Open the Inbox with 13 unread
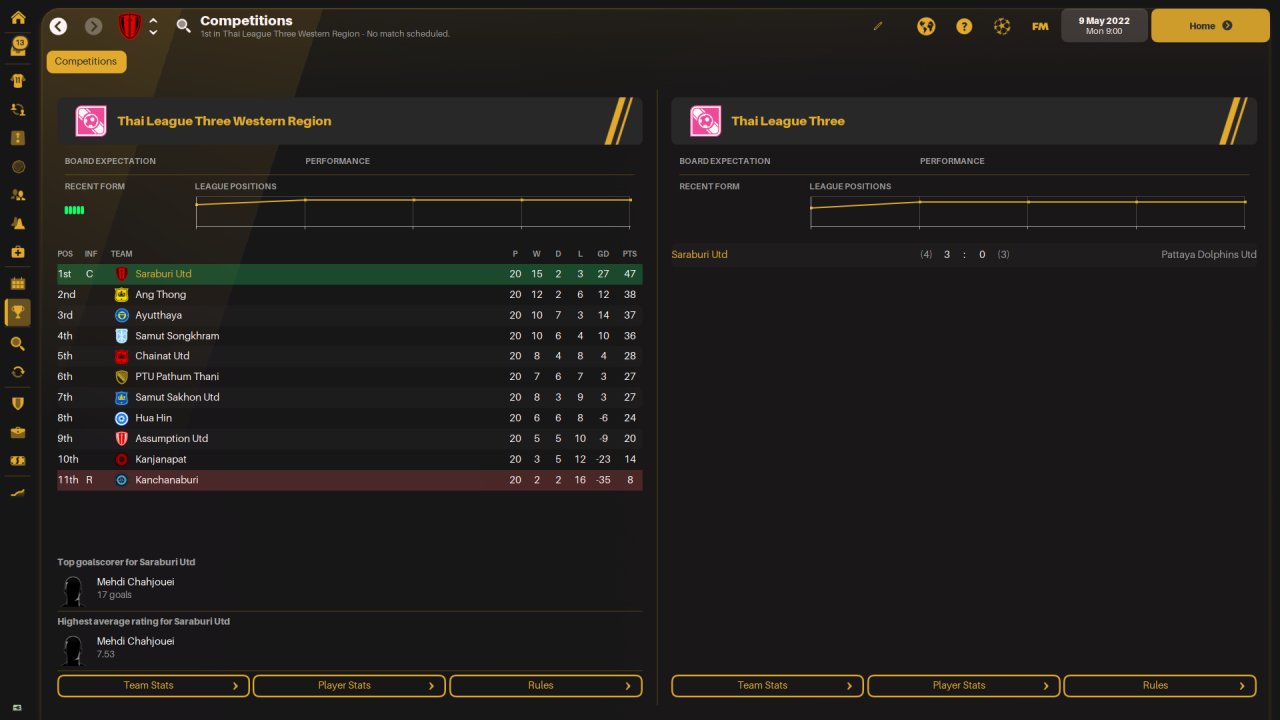This screenshot has width=1280, height=720. [x=18, y=46]
